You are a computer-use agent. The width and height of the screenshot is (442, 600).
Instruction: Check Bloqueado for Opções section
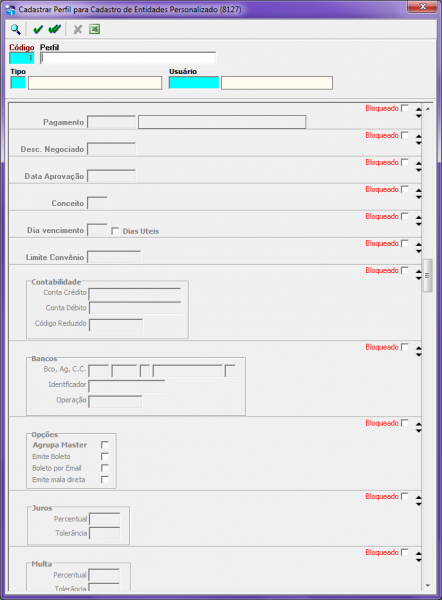[404, 423]
